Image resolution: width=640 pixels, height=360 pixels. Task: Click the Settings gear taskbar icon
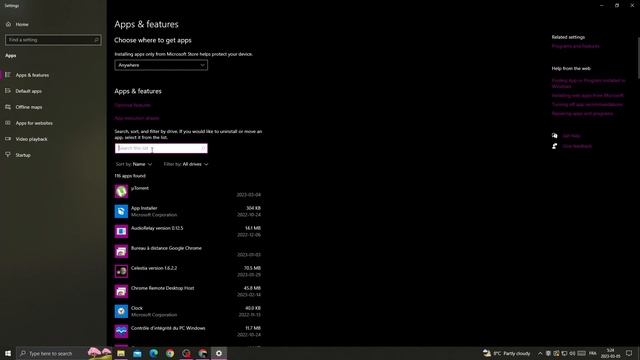pos(219,353)
